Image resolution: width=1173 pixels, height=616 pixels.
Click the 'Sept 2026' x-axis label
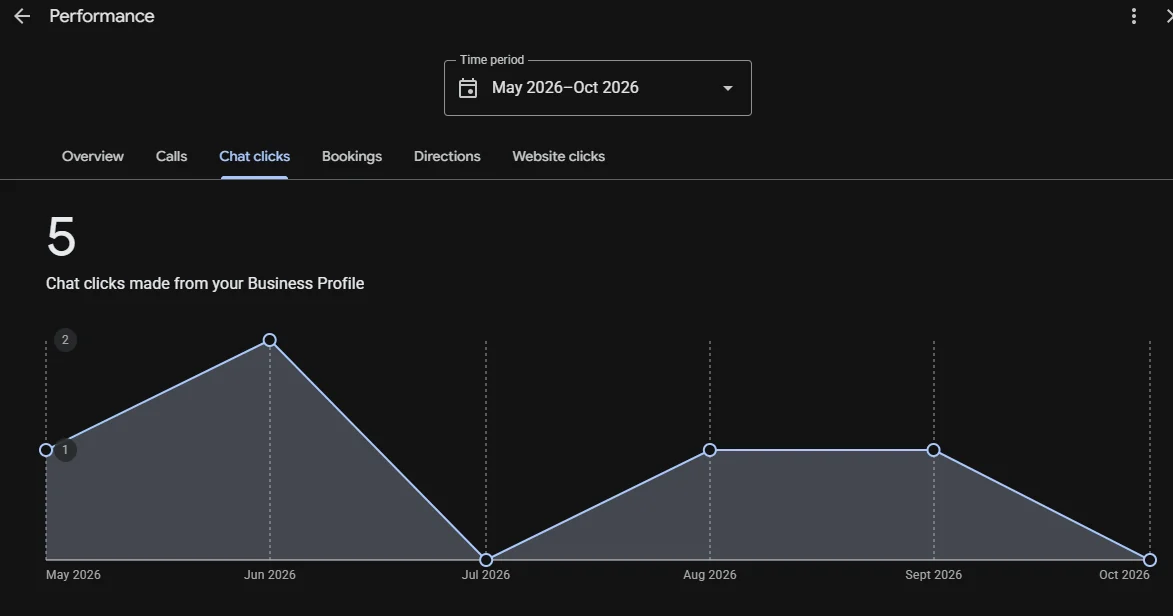(x=934, y=575)
